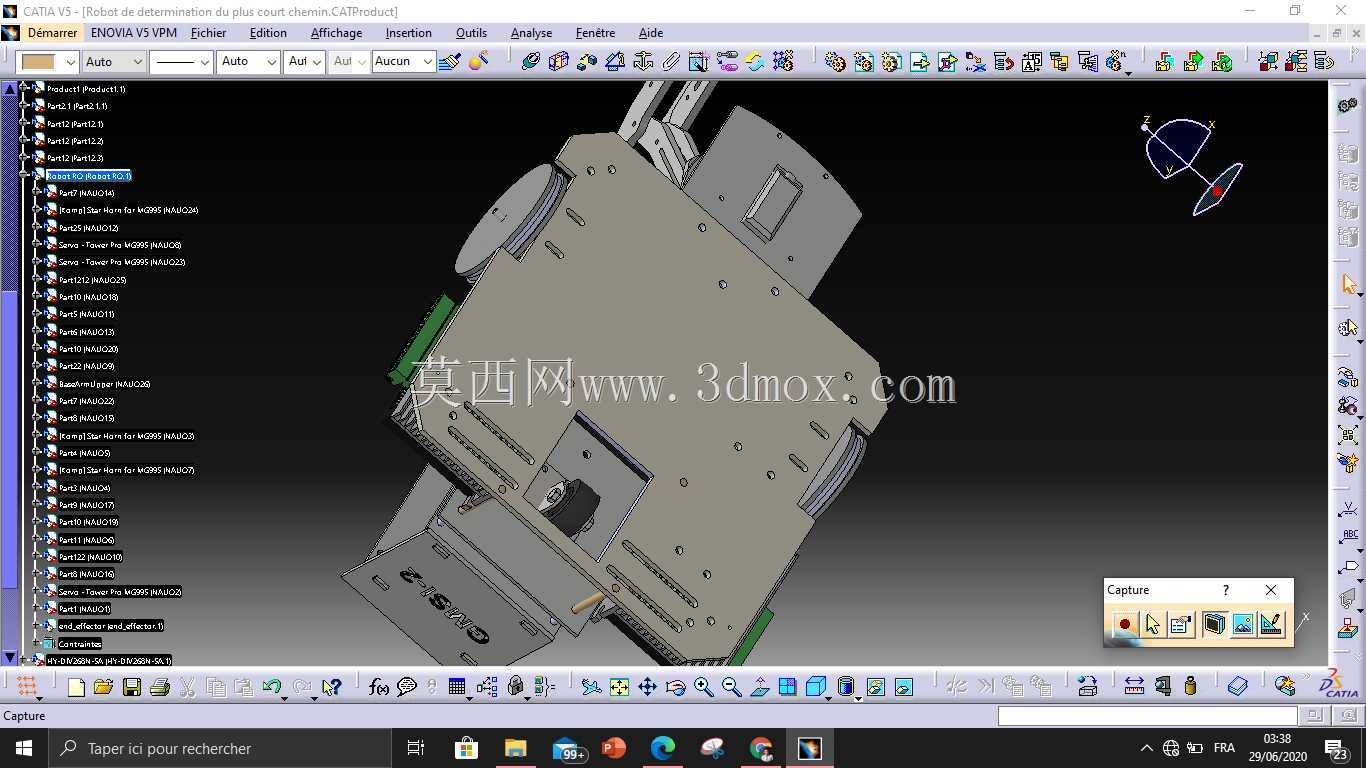Click the Measure Between icon

(1134, 687)
